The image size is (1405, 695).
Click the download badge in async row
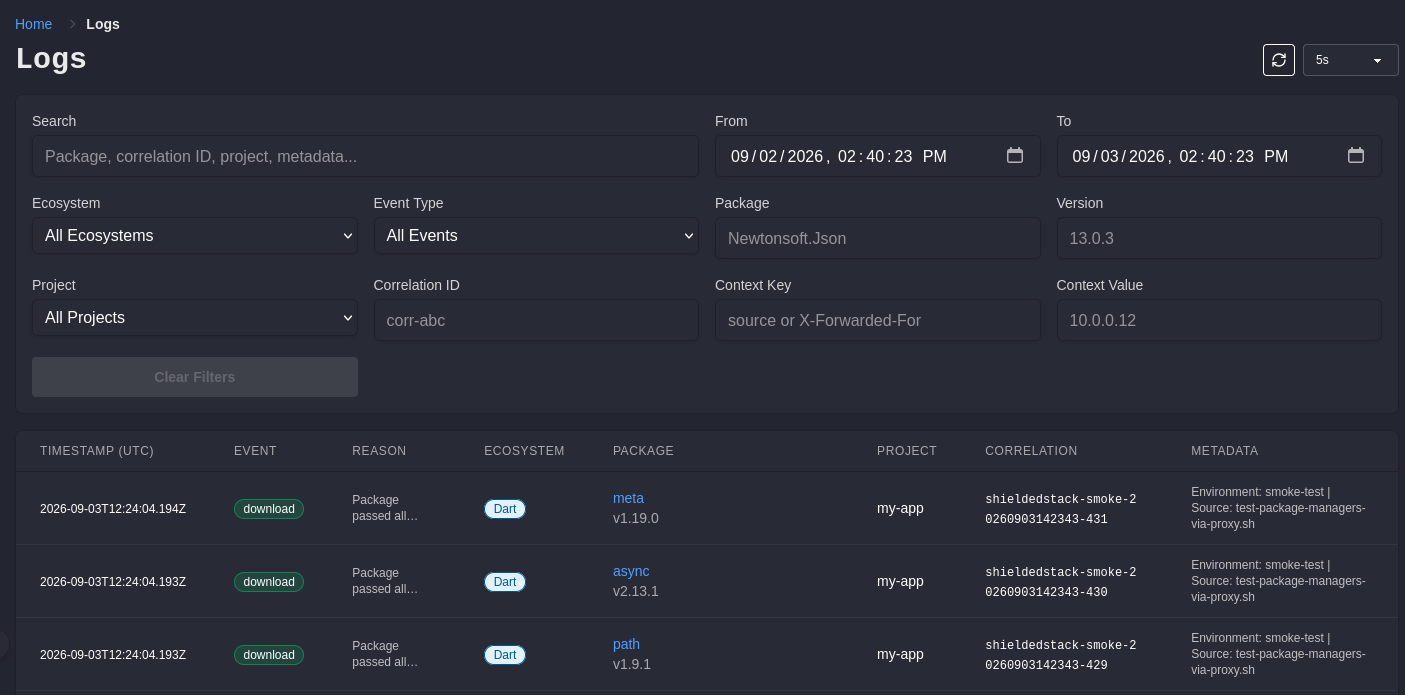269,582
